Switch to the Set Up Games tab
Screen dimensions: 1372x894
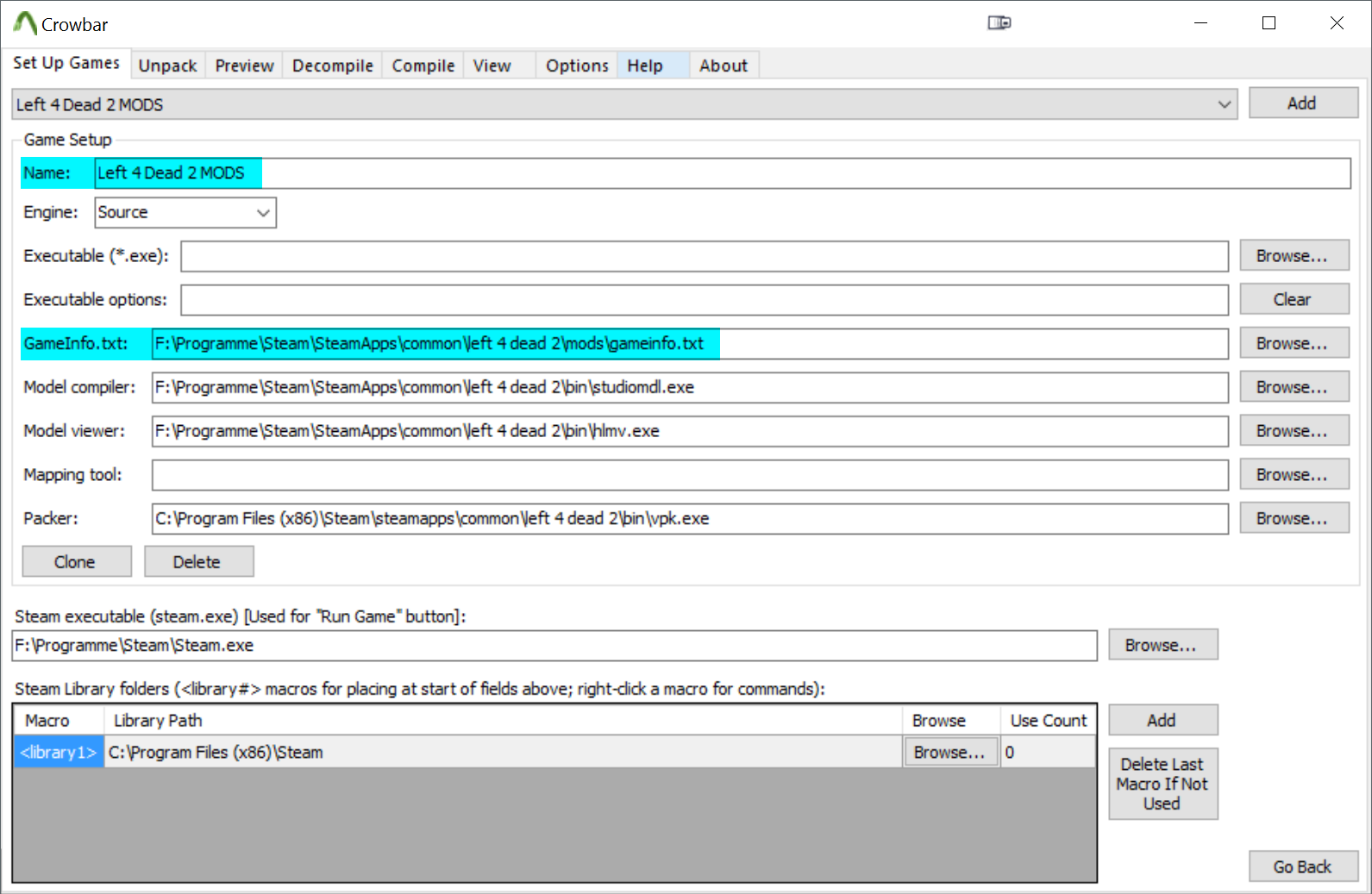pos(66,63)
